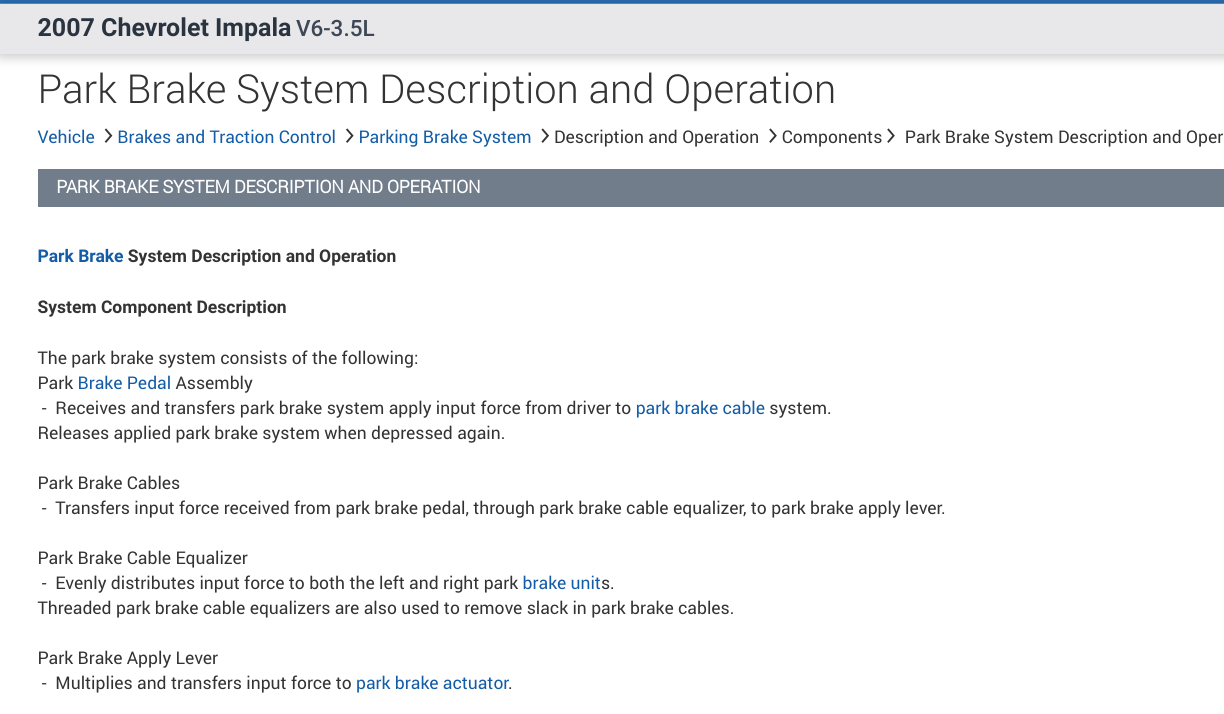The image size is (1224, 714).
Task: Click chevron after Components breadcrumb
Action: (891, 136)
